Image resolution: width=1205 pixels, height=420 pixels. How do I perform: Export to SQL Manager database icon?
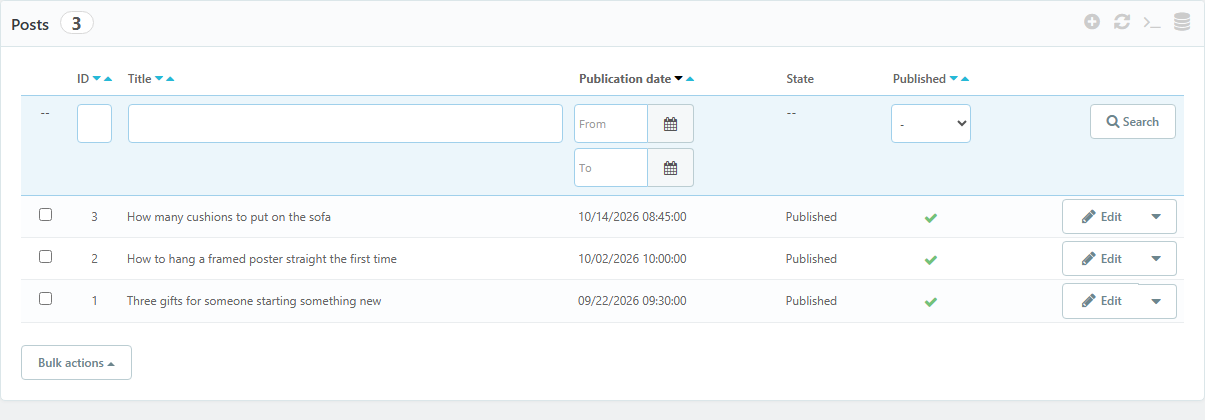[1182, 22]
